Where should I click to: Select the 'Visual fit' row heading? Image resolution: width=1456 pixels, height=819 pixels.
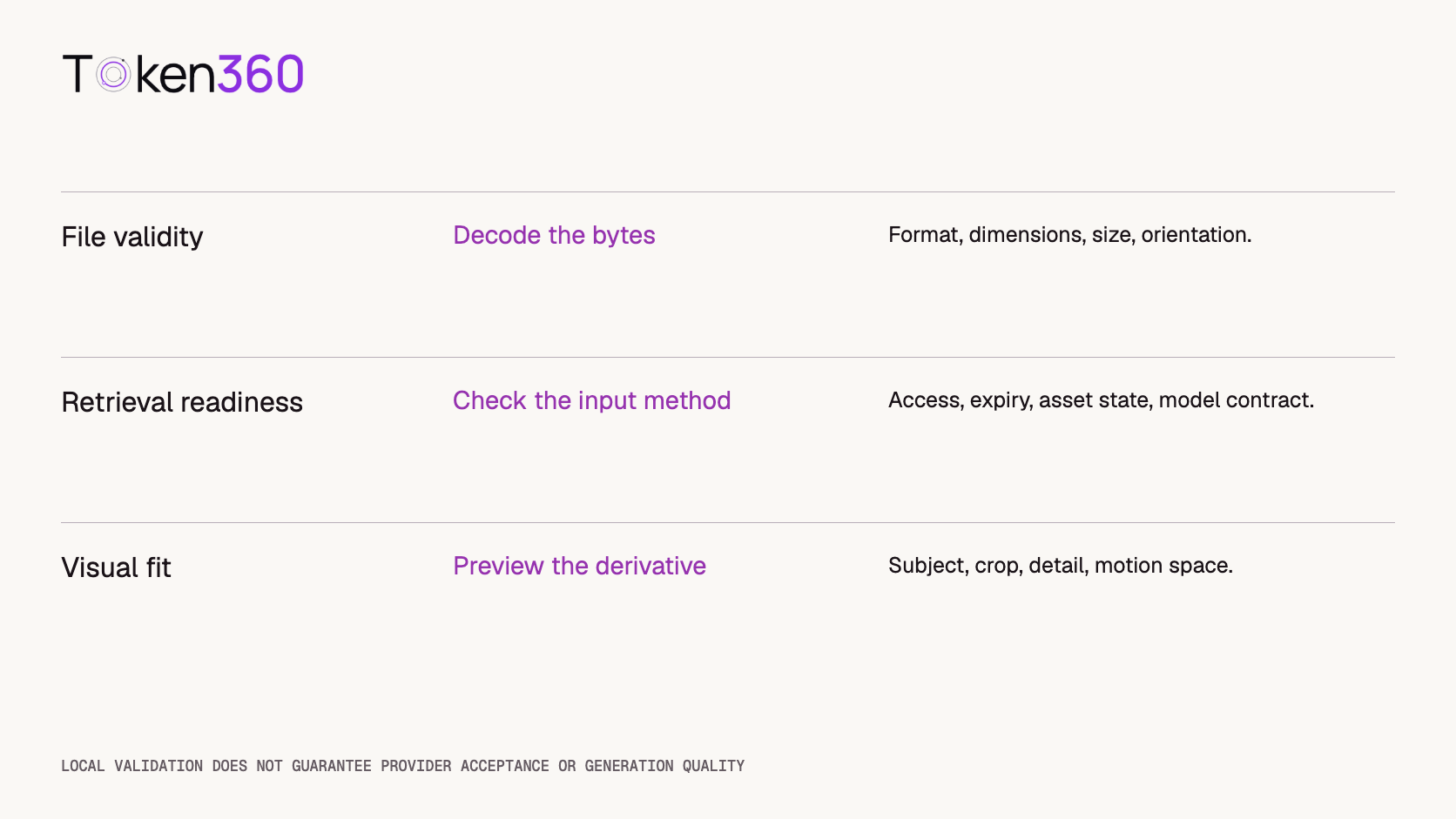coord(117,567)
